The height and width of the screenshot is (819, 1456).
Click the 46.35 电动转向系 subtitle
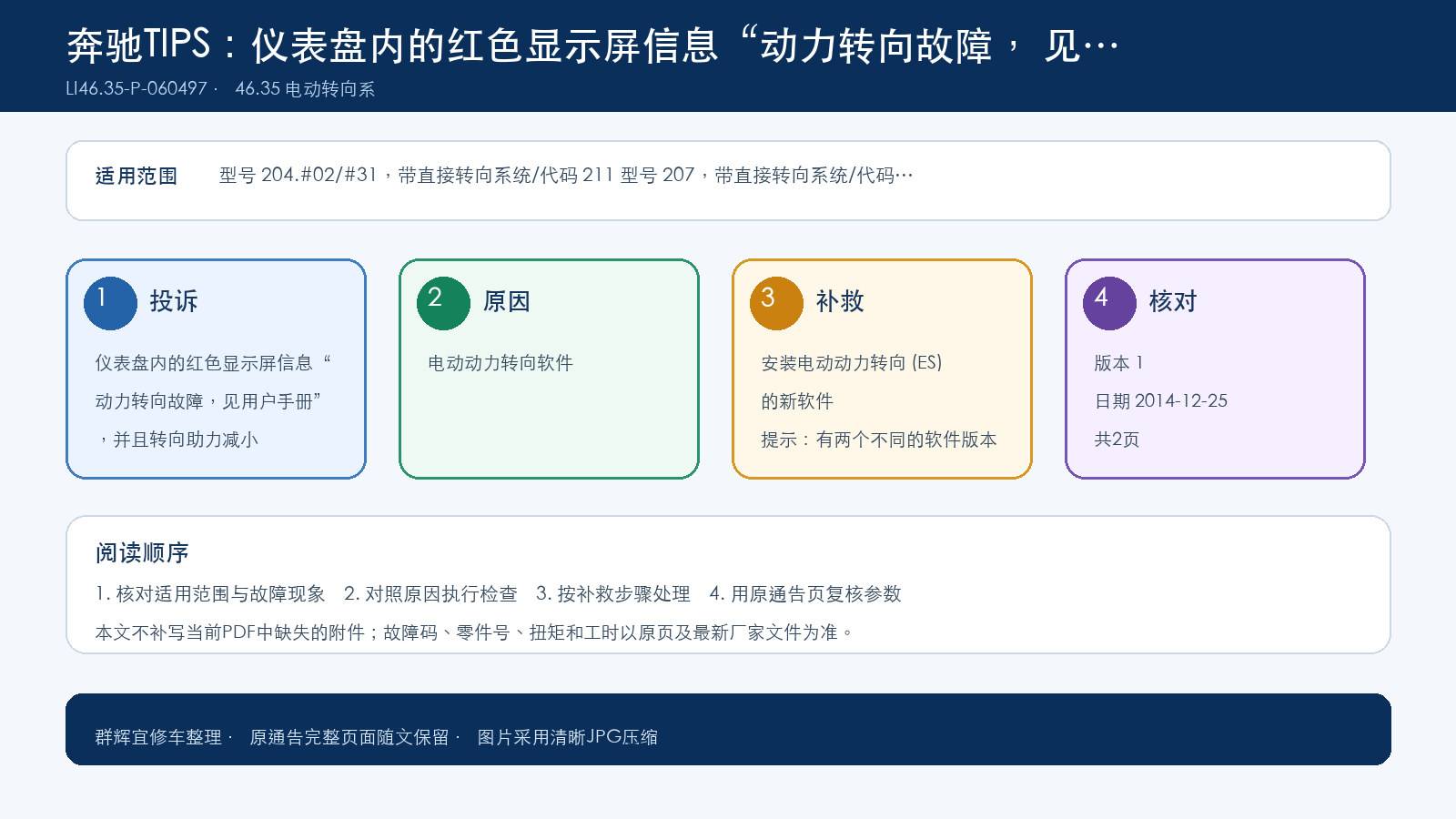click(x=305, y=89)
